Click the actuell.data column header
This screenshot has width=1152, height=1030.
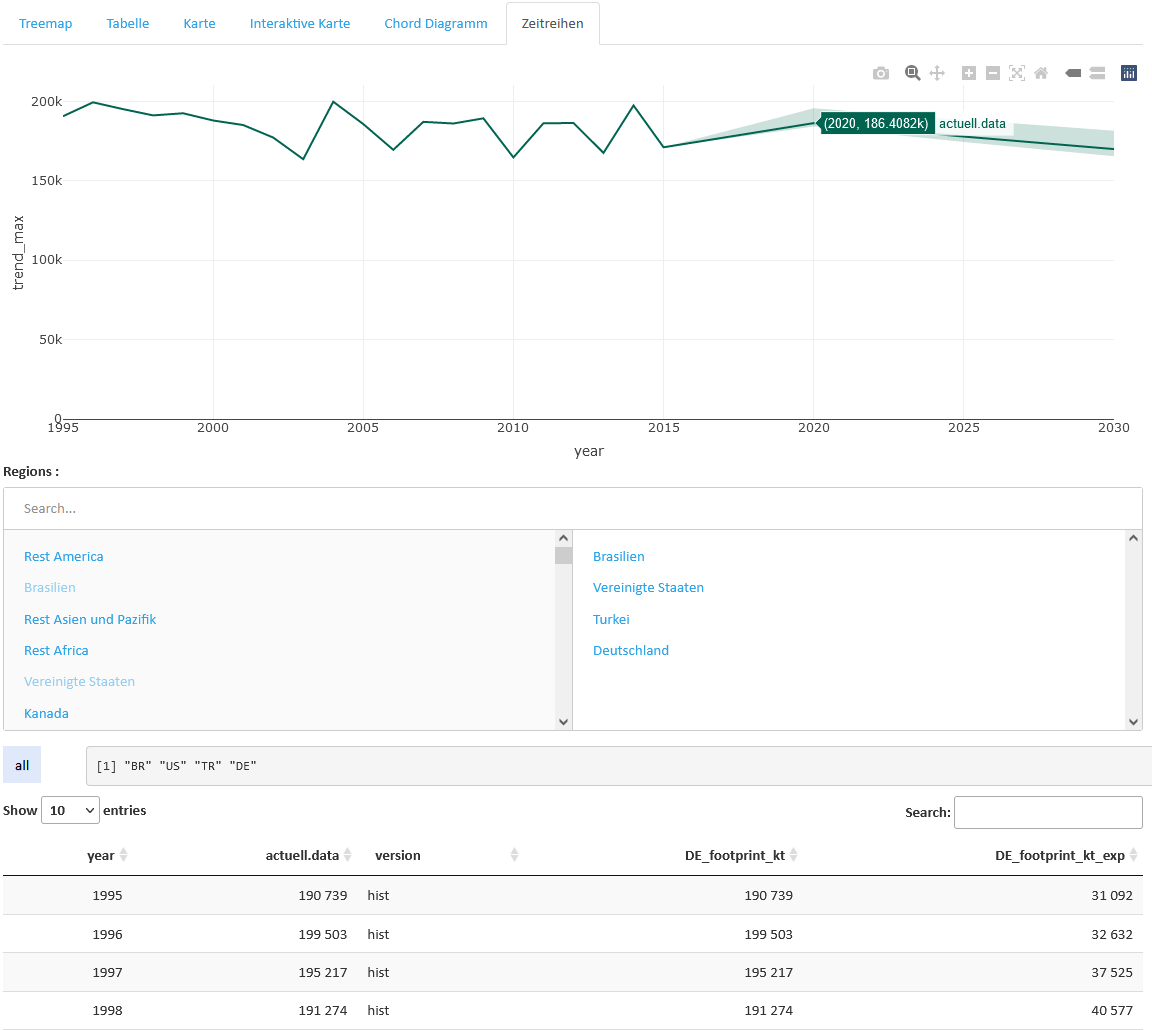302,854
